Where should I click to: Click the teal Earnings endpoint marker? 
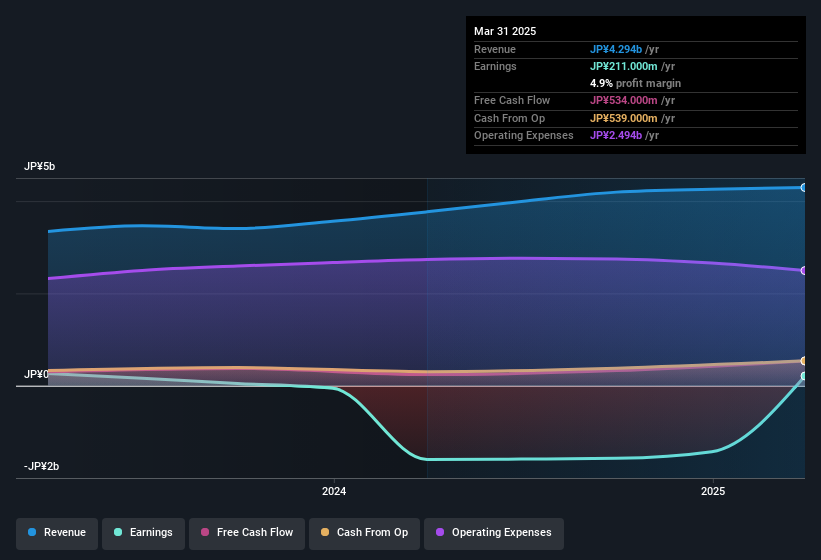[x=804, y=376]
